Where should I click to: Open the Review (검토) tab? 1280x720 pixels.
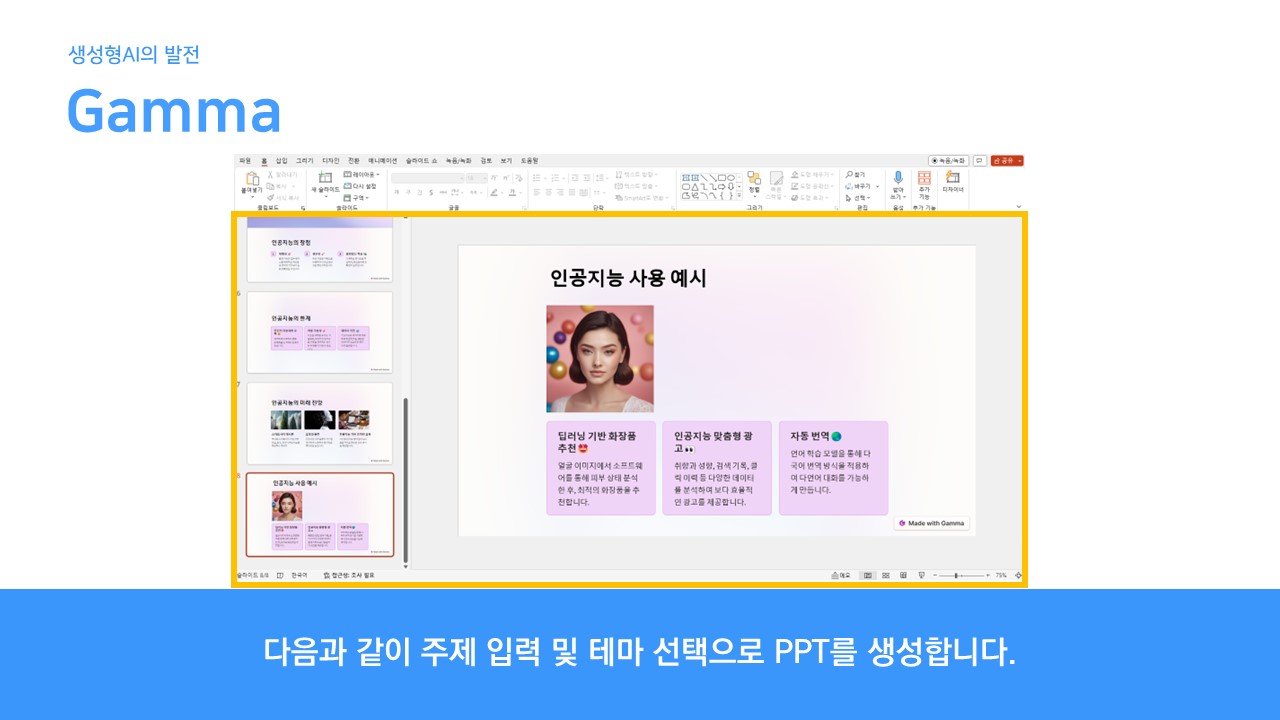[x=486, y=161]
